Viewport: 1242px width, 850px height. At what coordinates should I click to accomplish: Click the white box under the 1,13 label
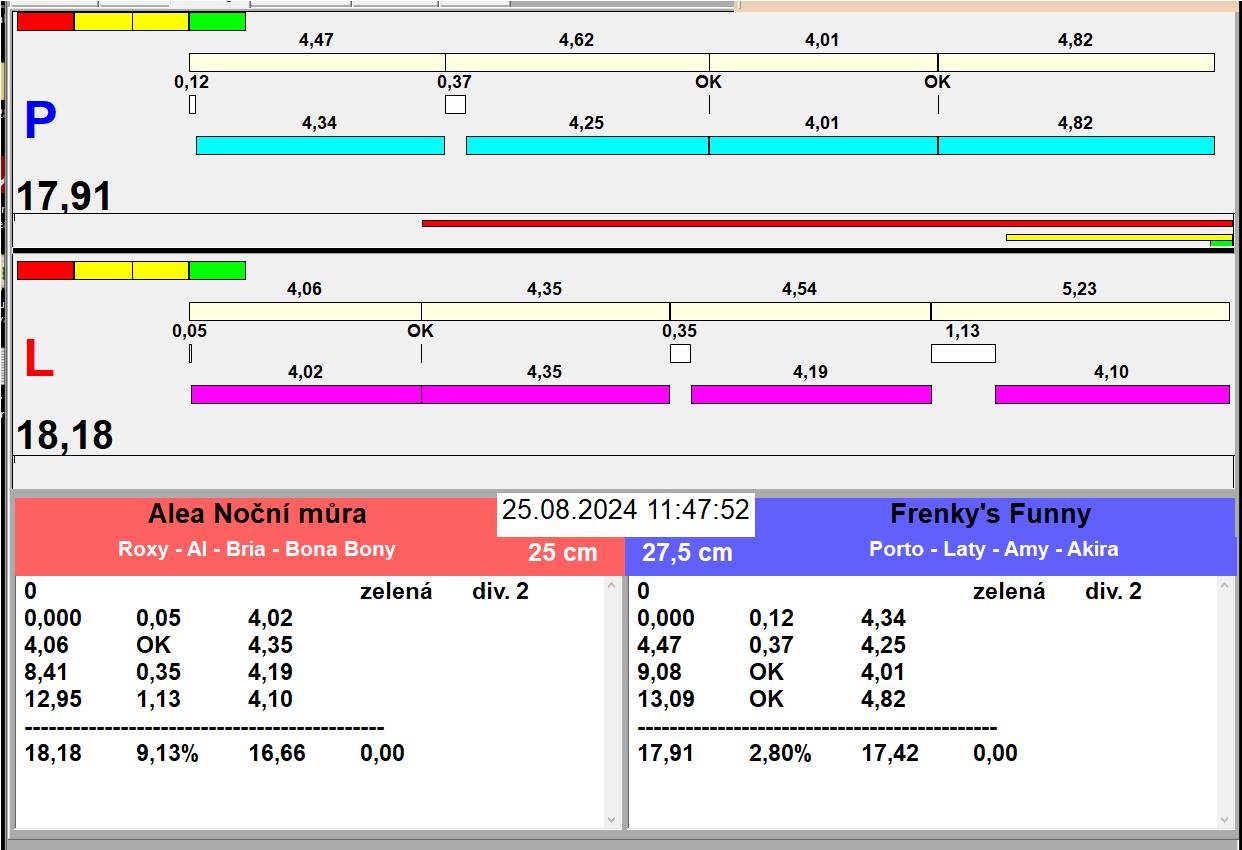963,353
